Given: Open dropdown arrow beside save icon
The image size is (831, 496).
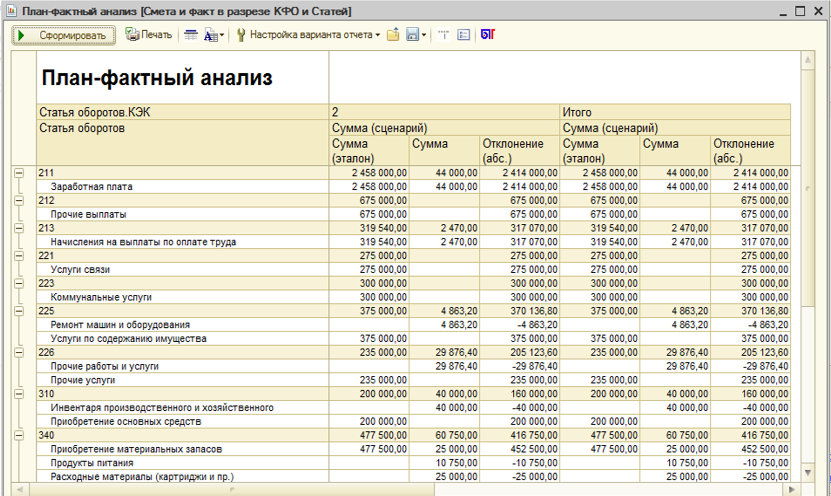Looking at the screenshot, I should 425,35.
